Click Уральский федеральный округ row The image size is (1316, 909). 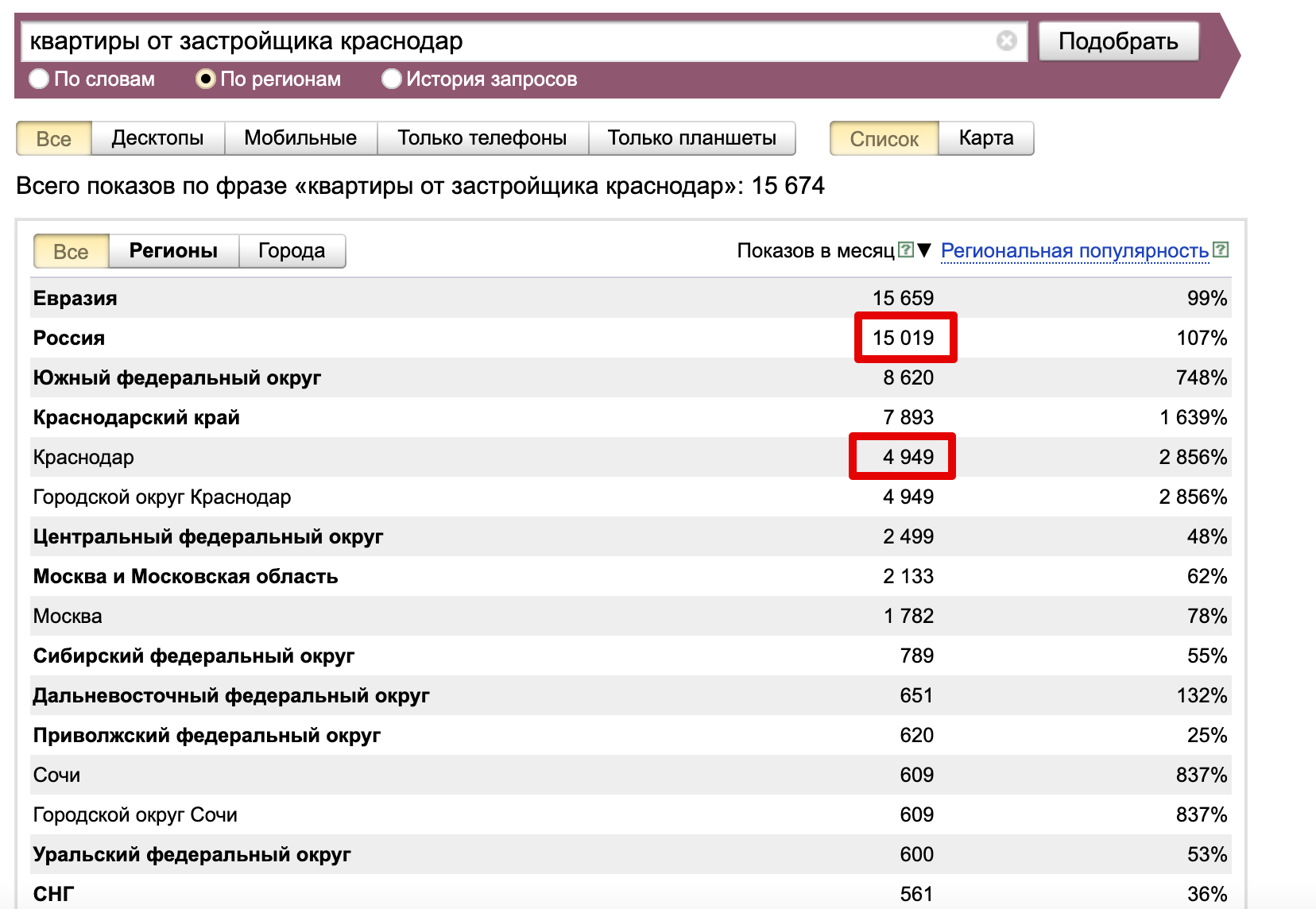631,854
